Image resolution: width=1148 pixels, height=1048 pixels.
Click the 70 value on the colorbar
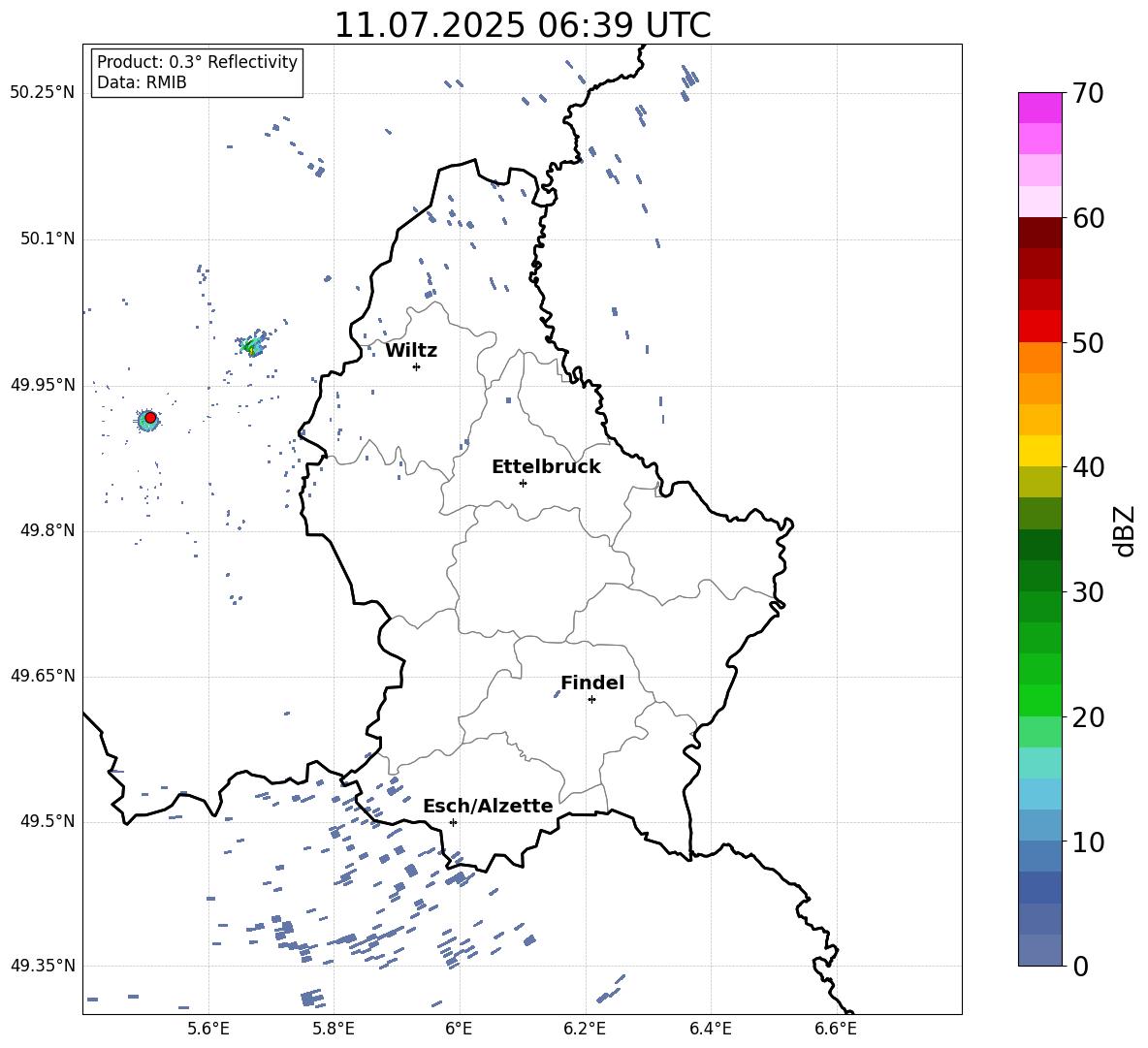(1088, 93)
